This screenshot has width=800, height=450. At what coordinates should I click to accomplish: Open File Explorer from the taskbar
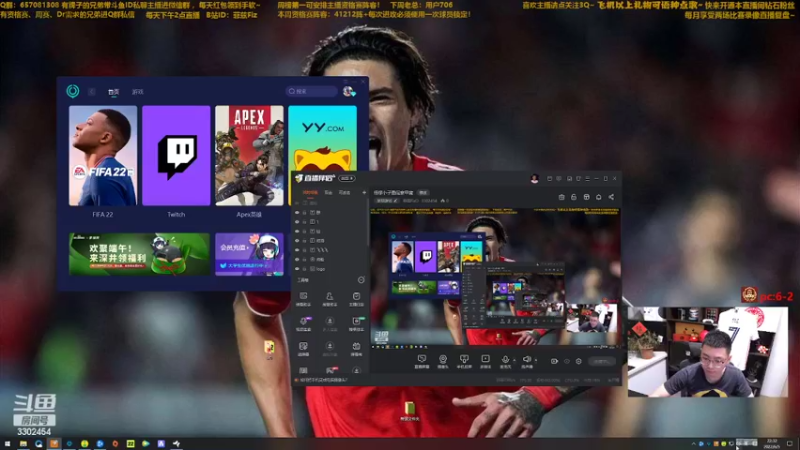(23, 444)
